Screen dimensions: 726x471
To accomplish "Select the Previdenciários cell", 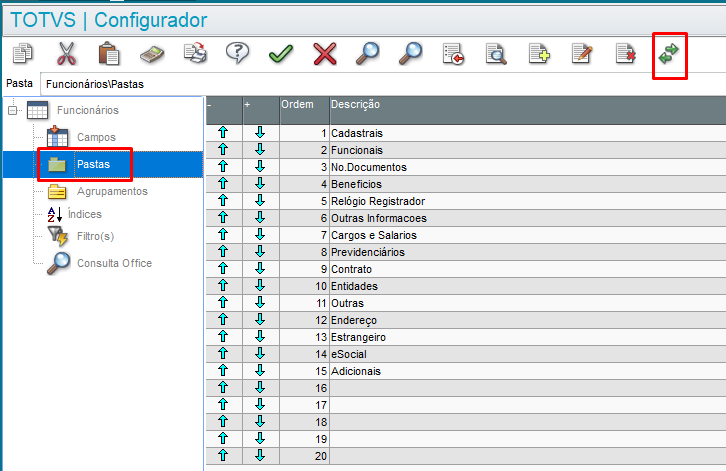I will coord(528,252).
